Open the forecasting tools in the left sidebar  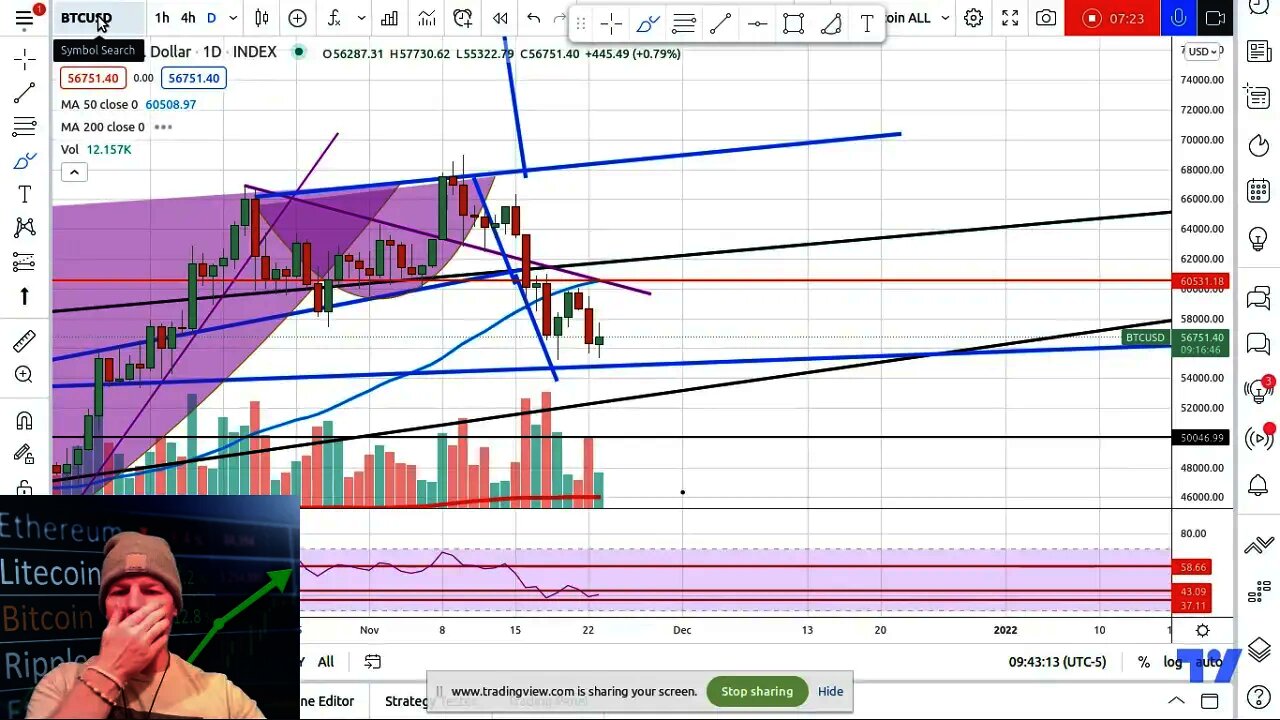coord(24,262)
